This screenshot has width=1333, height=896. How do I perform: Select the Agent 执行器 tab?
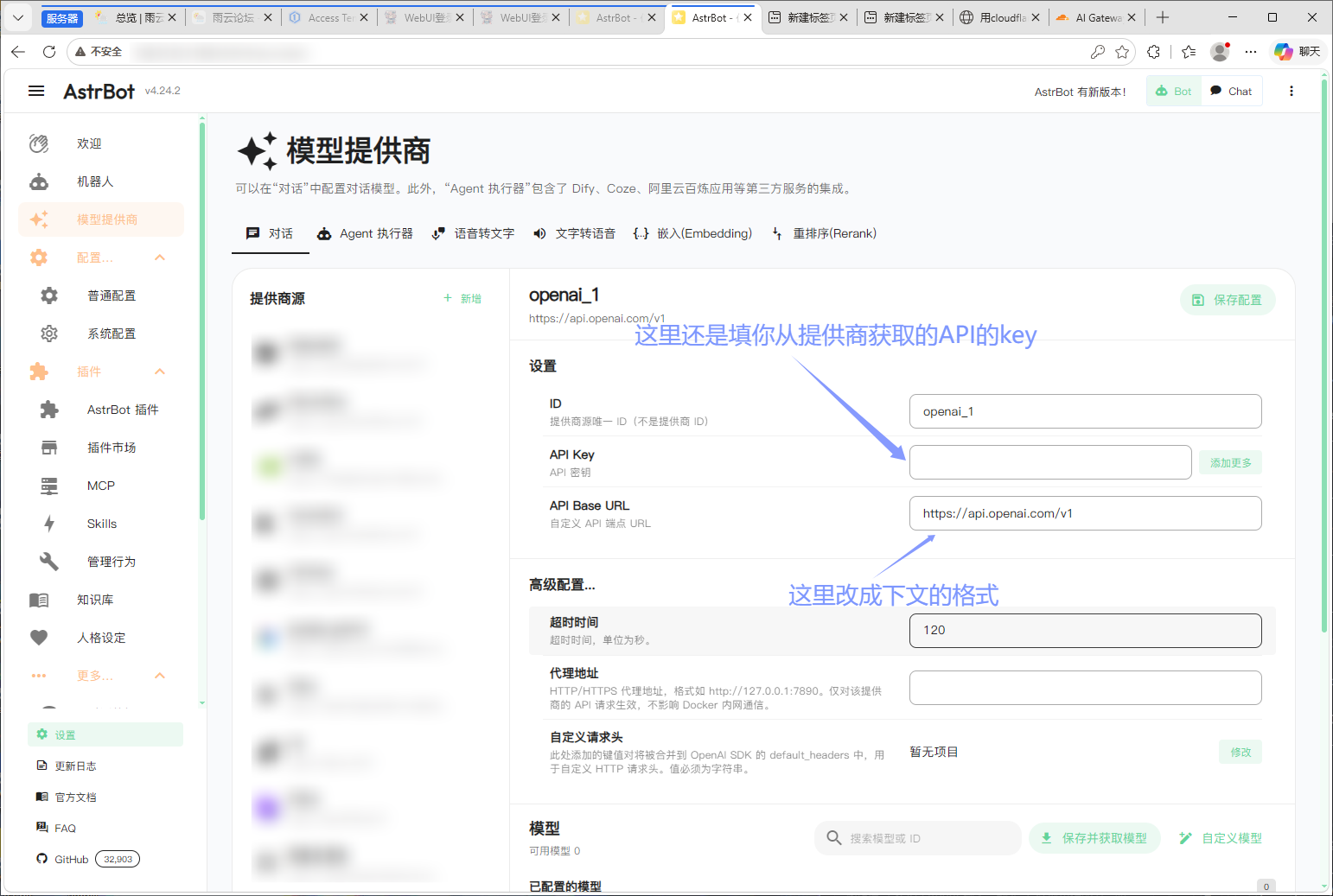(x=365, y=233)
